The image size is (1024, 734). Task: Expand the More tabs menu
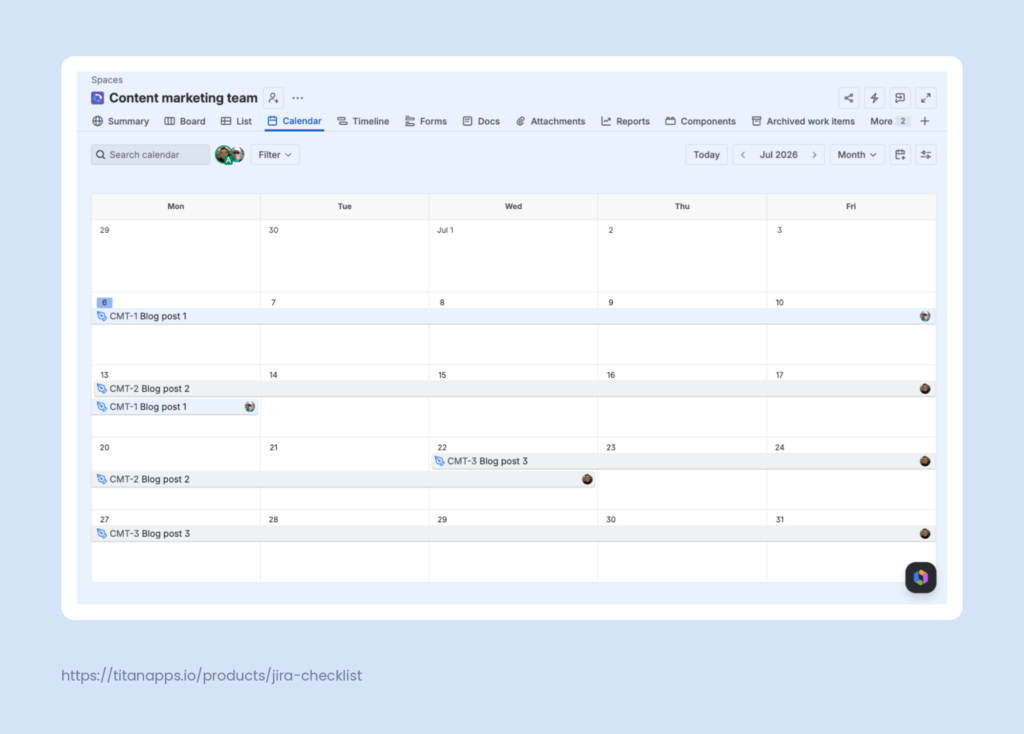(888, 121)
